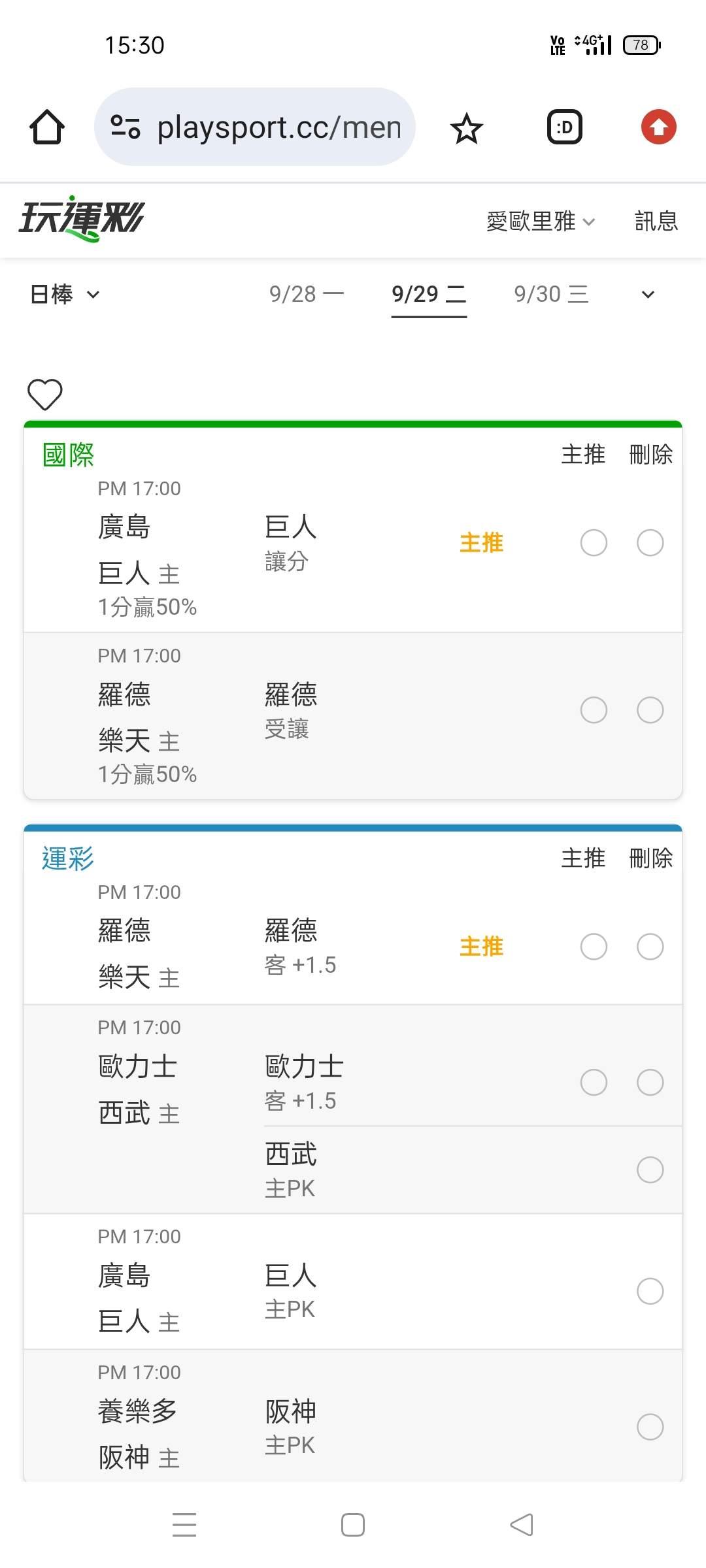Tap the 運彩 section heading
This screenshot has width=706, height=1568.
click(68, 858)
